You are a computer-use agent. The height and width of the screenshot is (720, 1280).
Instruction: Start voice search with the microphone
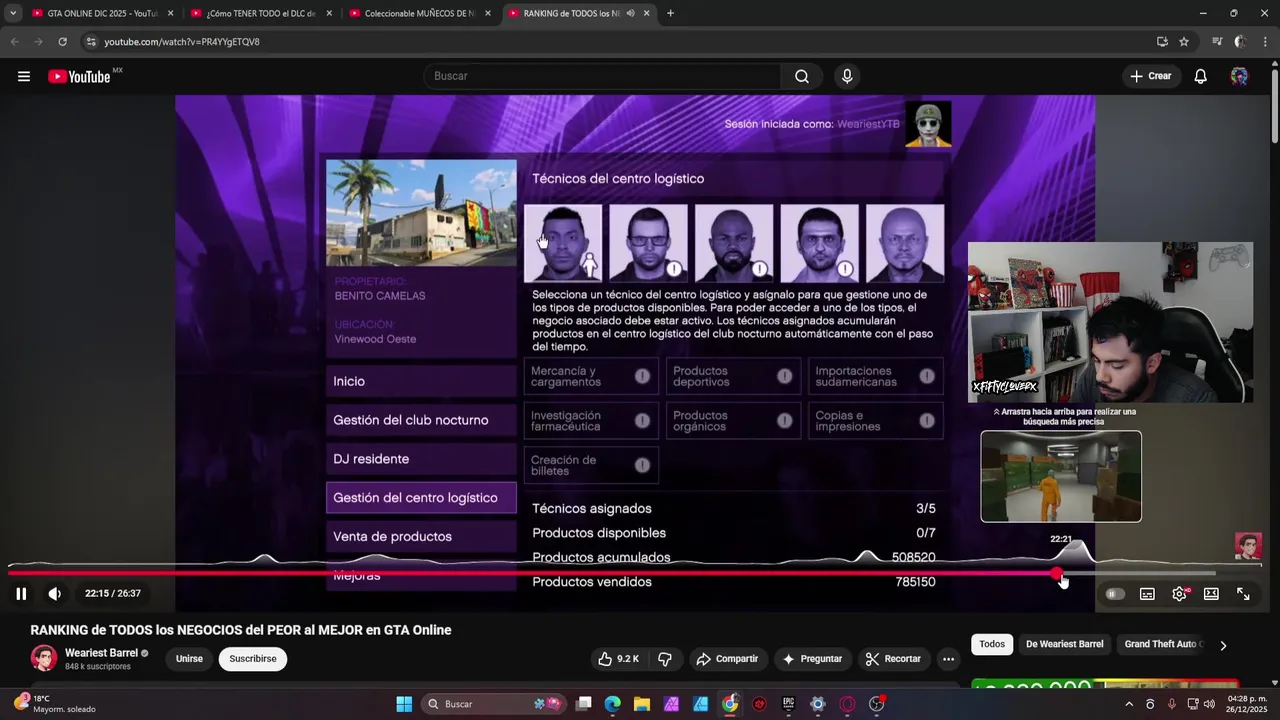(x=847, y=76)
